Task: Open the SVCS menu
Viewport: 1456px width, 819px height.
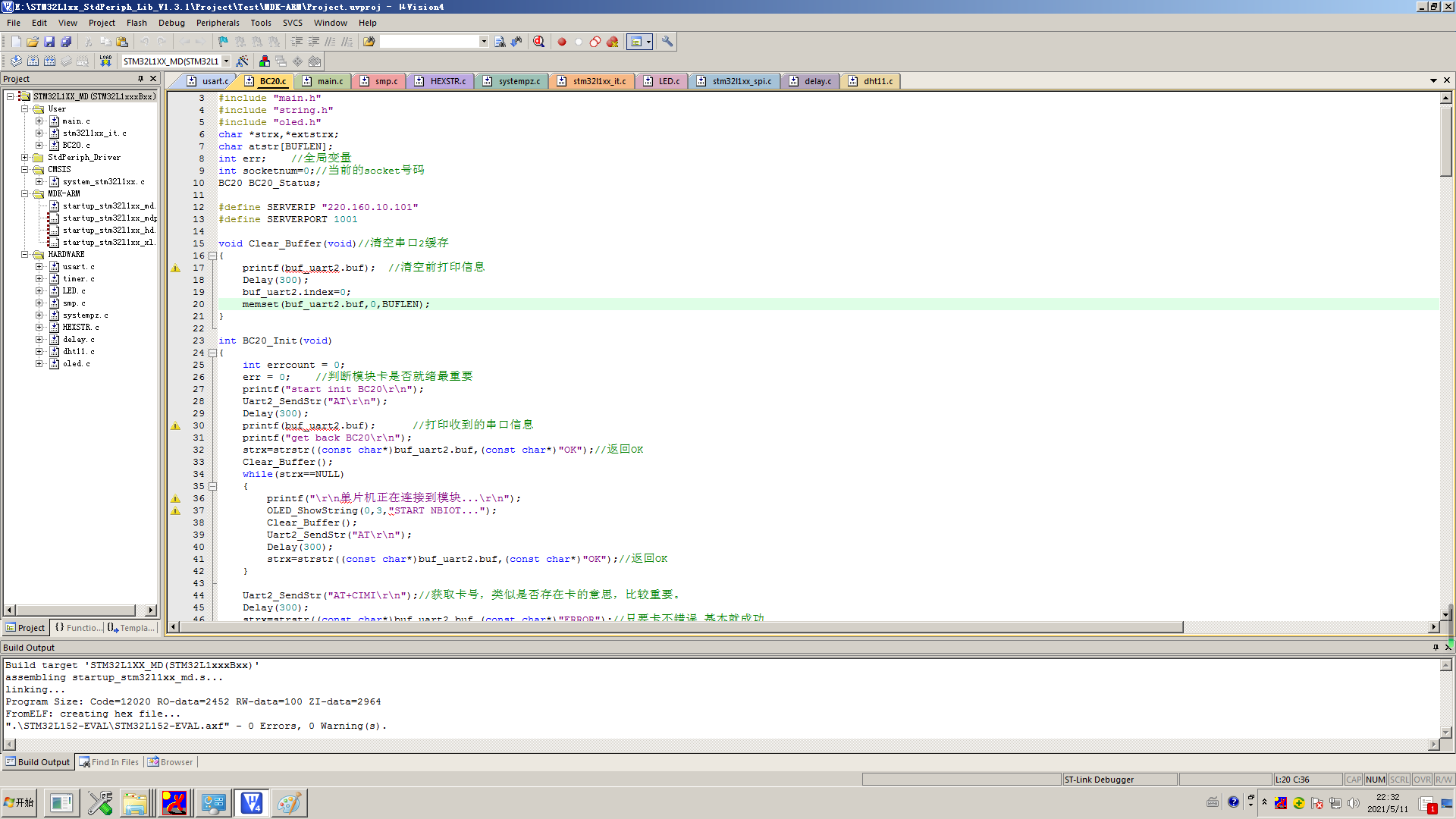Action: tap(293, 23)
